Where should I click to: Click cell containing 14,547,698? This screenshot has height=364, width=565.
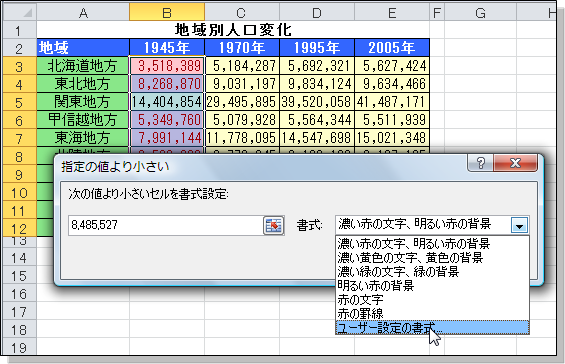(x=317, y=138)
